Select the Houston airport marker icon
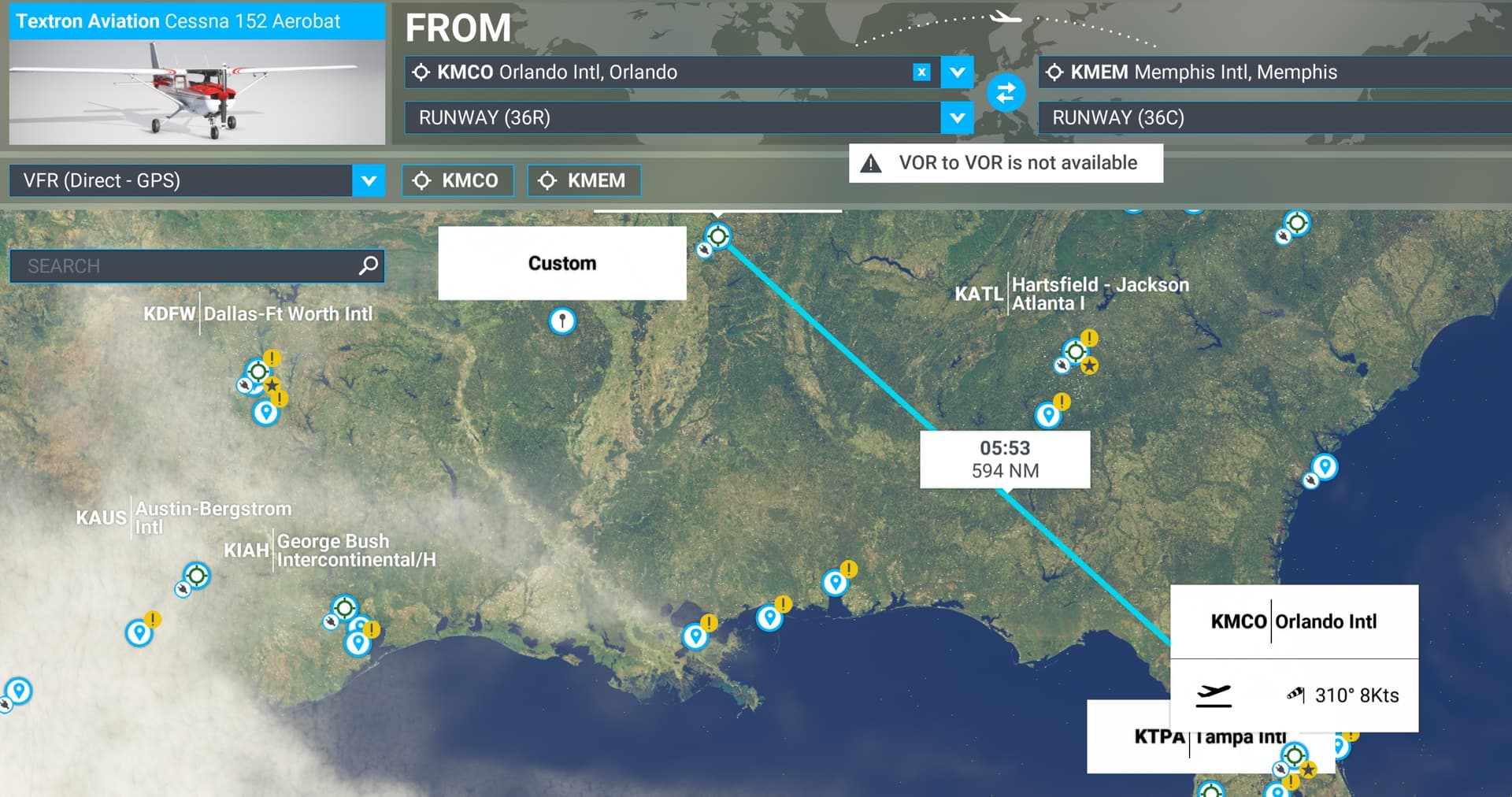This screenshot has width=1512, height=797. 344,608
